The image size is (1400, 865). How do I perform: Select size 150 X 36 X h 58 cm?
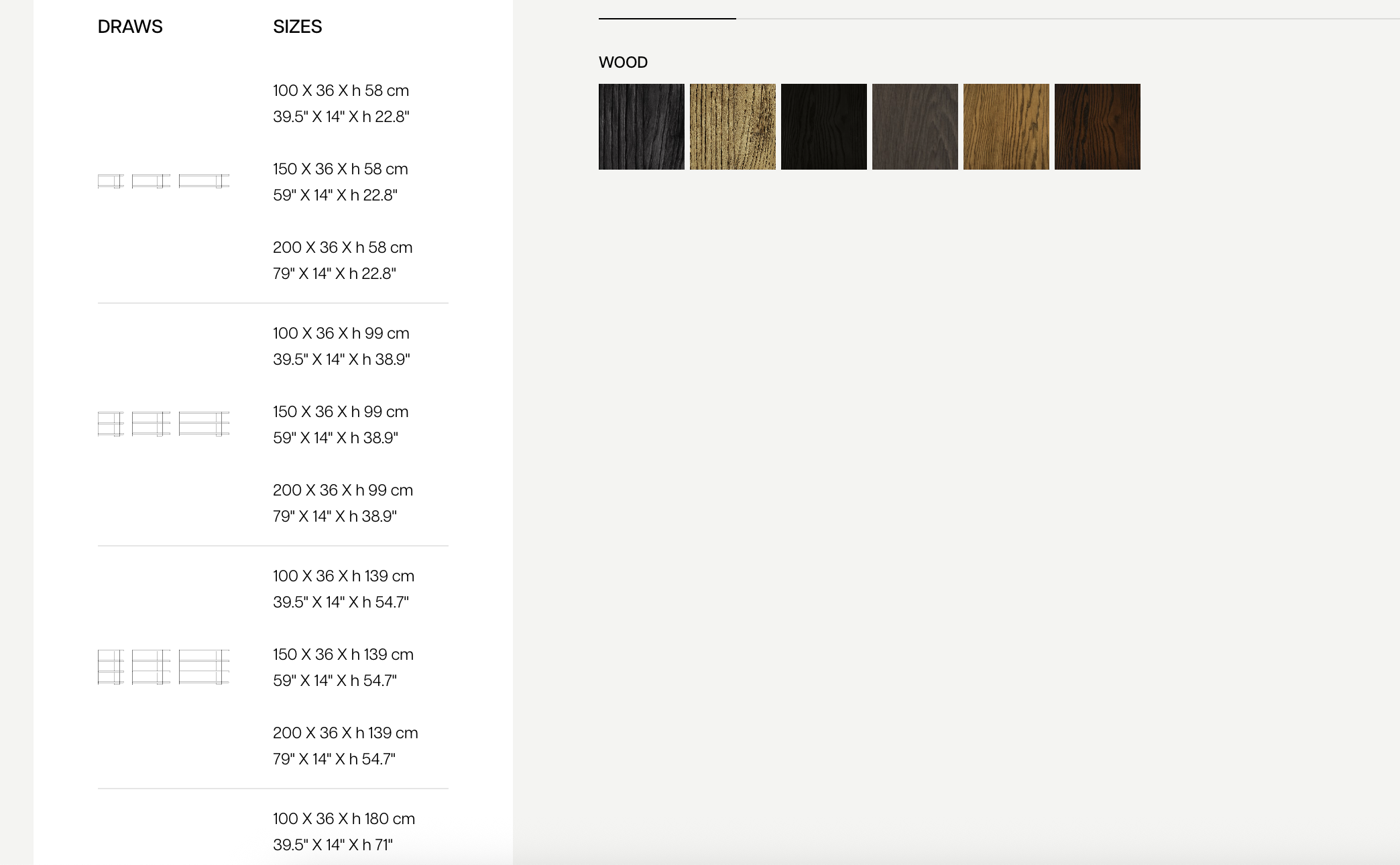[x=340, y=169]
